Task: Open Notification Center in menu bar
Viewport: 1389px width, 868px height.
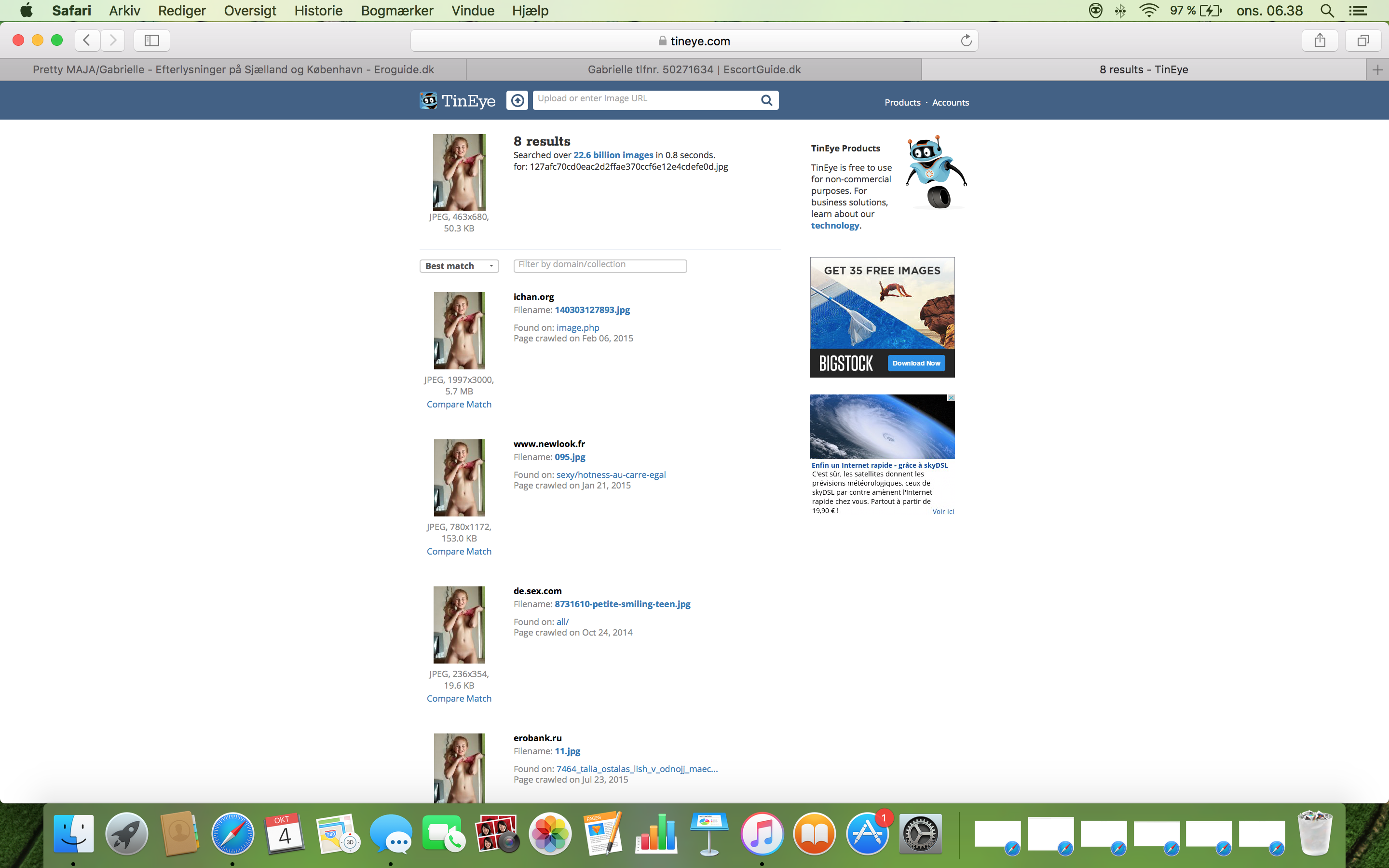Action: [x=1358, y=10]
